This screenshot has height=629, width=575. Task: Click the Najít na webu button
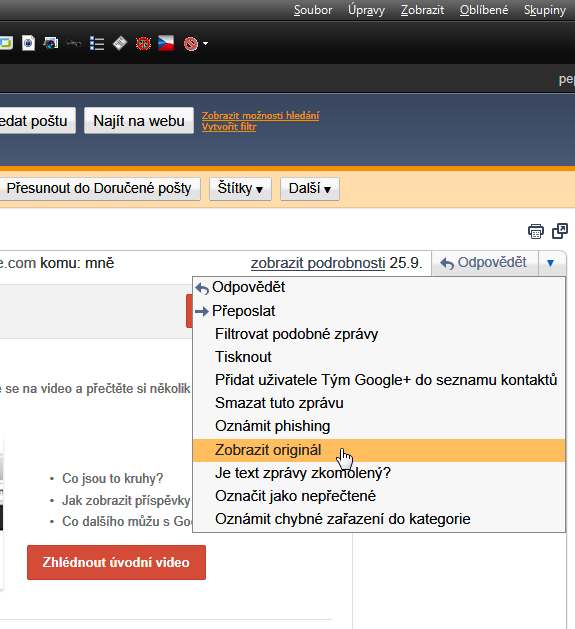pos(139,121)
